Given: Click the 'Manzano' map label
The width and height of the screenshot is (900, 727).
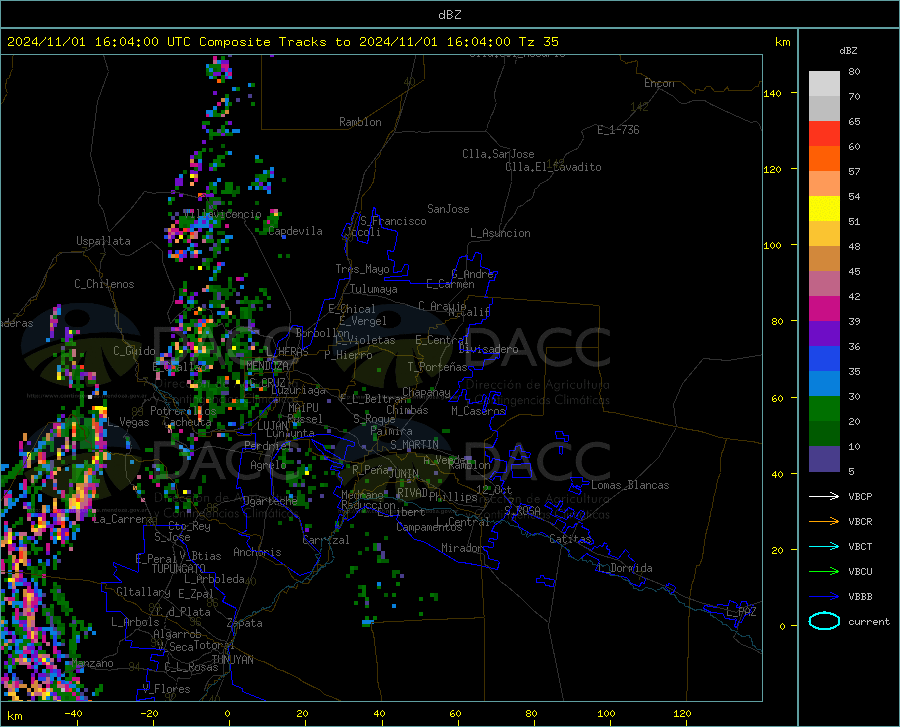Looking at the screenshot, I should 92,663.
